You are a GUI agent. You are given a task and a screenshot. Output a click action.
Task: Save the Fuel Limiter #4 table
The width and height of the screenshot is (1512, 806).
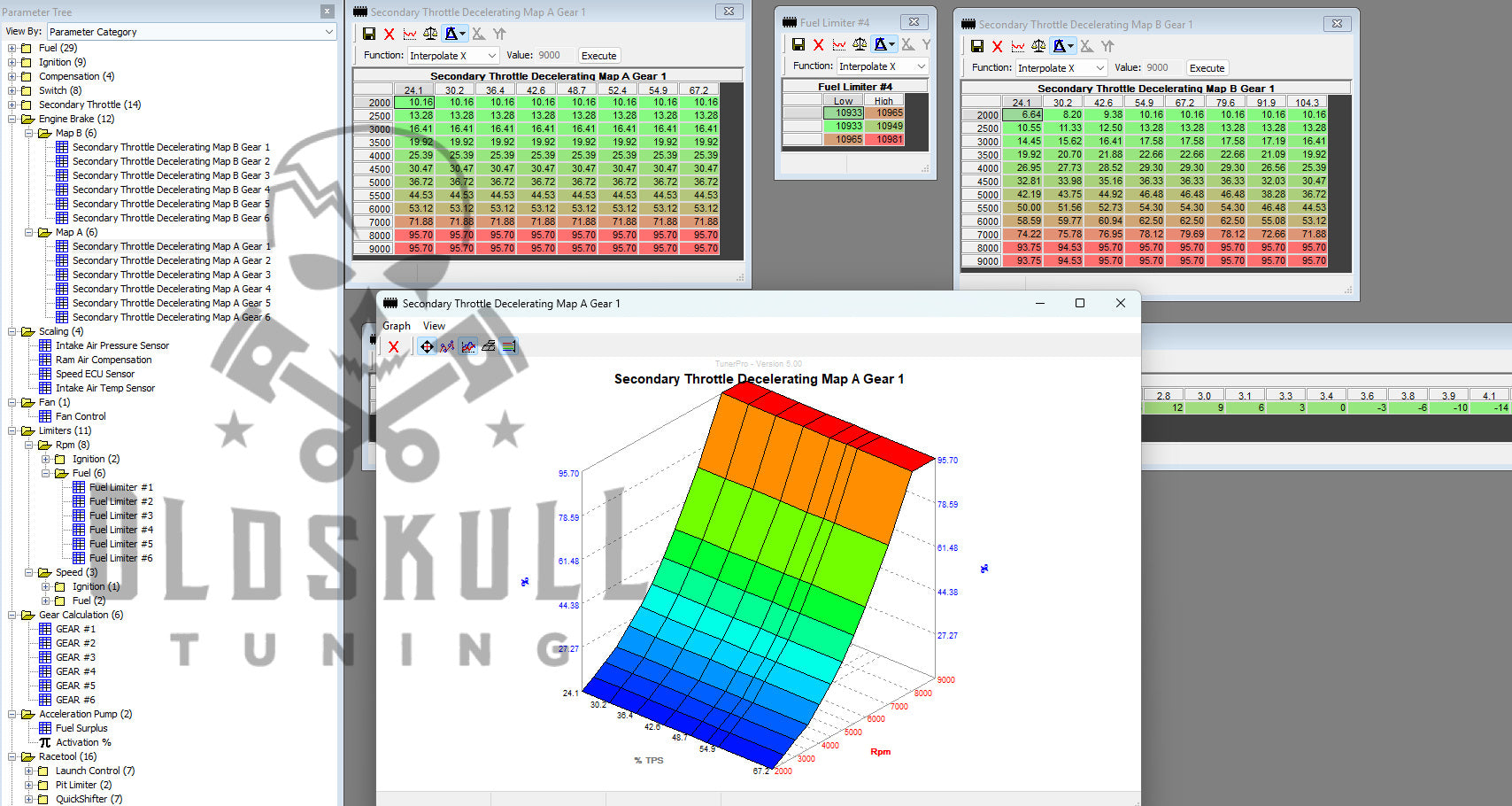(798, 44)
